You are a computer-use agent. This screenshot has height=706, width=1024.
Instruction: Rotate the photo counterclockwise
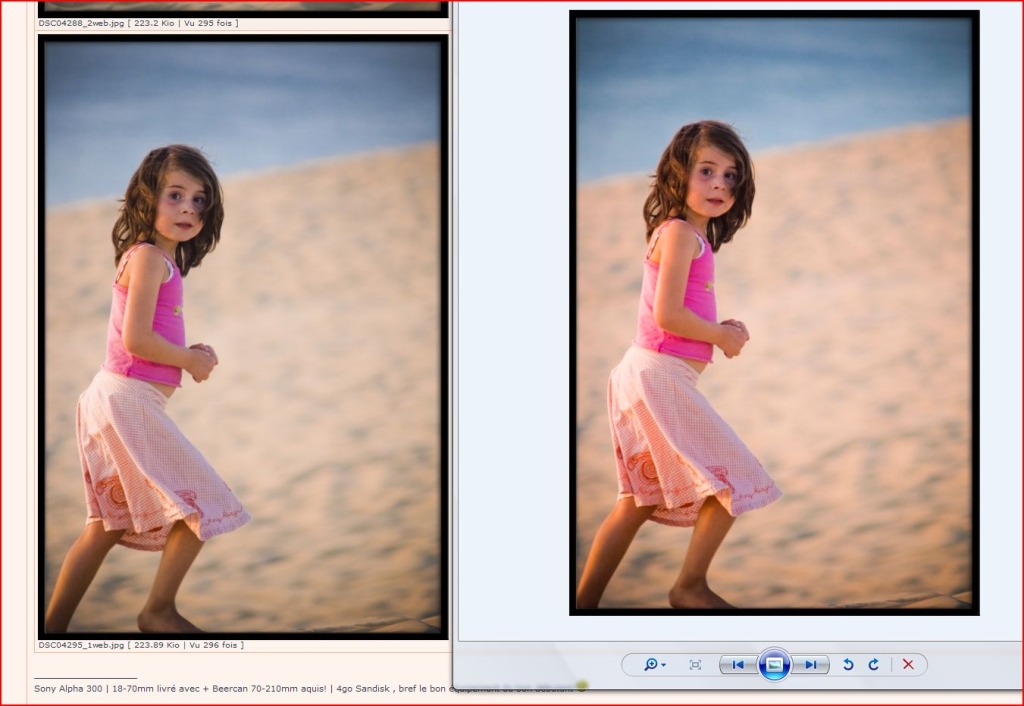click(x=848, y=665)
